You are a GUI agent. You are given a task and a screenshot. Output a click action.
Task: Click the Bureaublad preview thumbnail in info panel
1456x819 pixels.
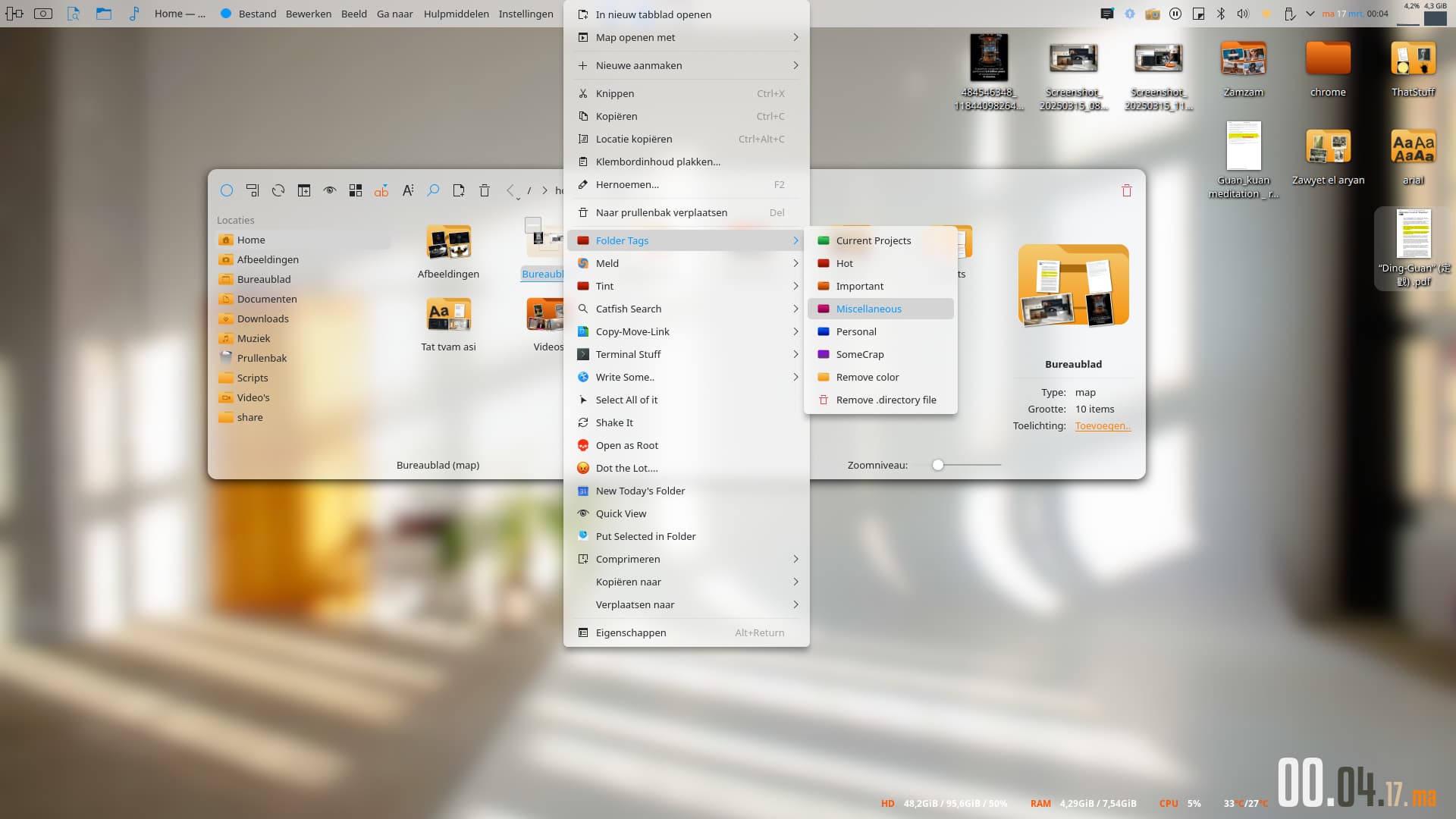pyautogui.click(x=1073, y=286)
